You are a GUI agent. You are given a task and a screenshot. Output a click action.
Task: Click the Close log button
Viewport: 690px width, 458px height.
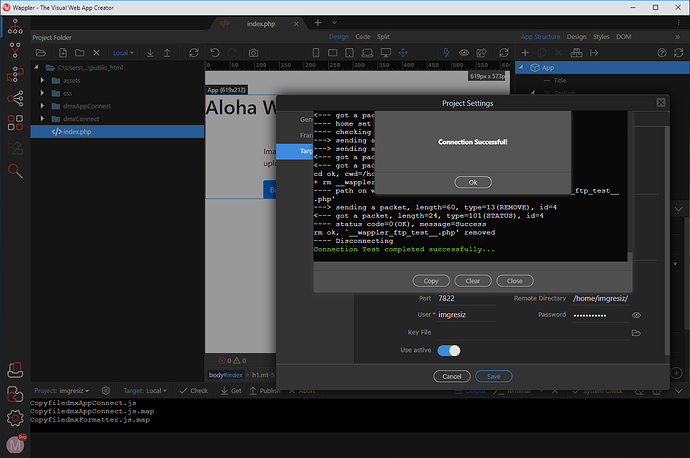point(514,281)
